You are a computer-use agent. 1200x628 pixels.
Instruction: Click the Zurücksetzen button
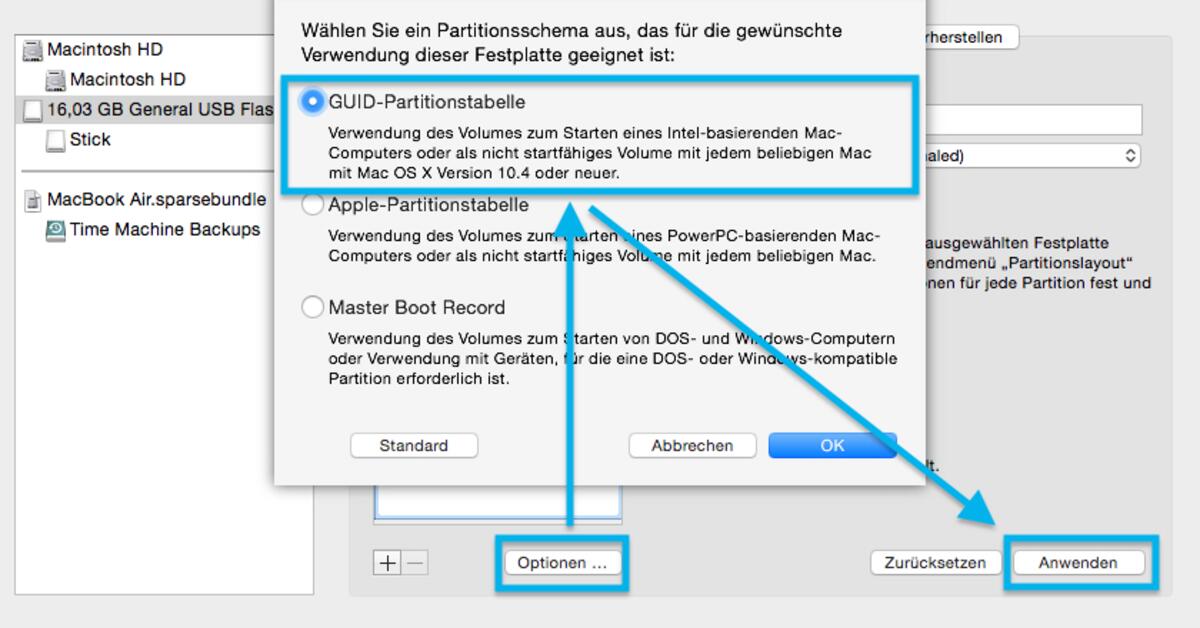point(935,563)
